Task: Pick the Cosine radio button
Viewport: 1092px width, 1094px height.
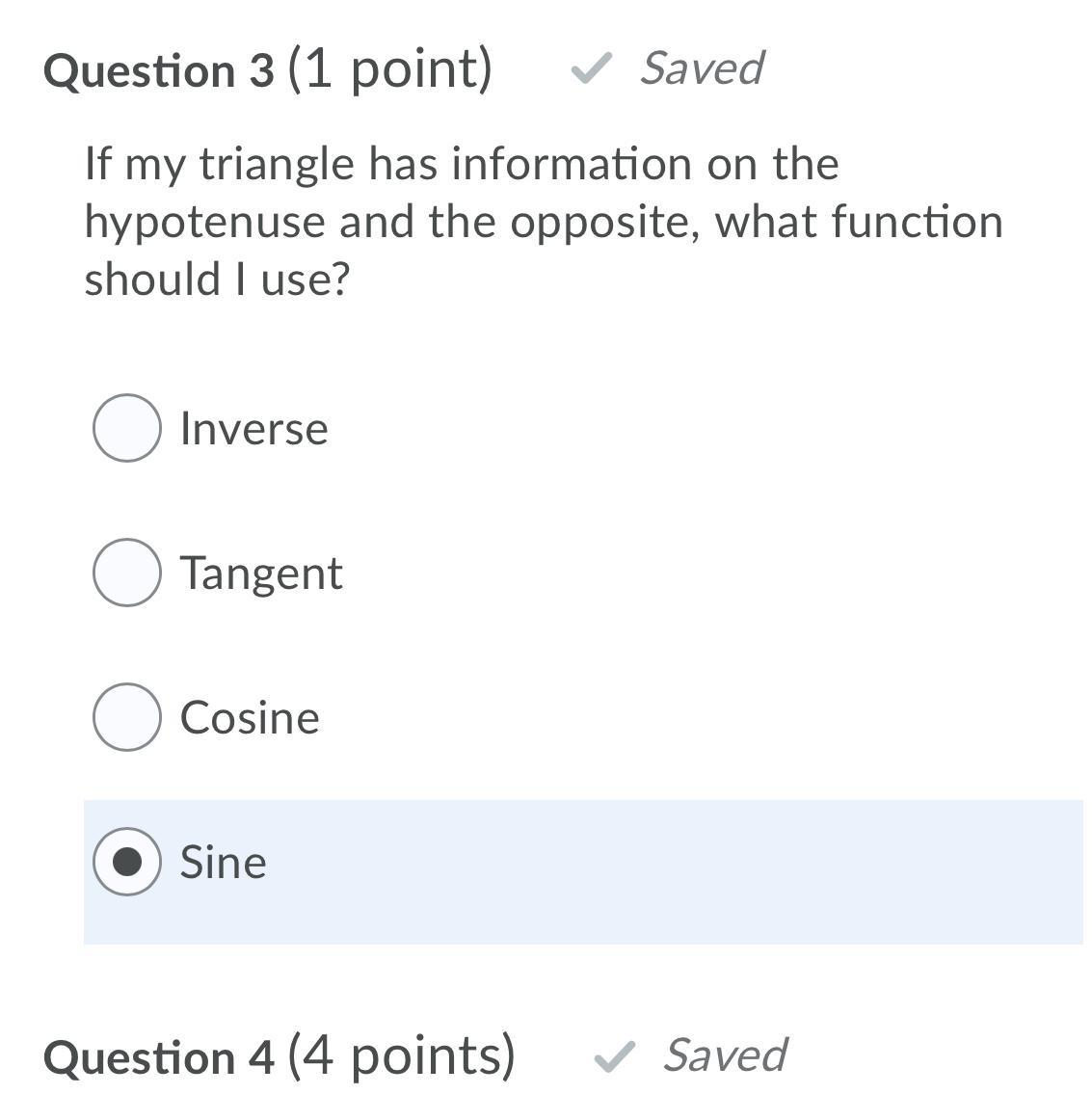Action: 126,717
